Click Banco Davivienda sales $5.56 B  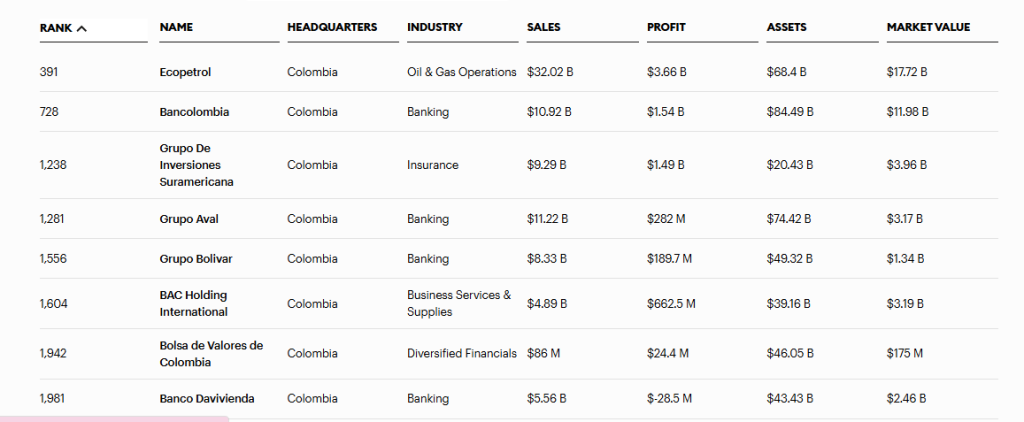pos(547,399)
